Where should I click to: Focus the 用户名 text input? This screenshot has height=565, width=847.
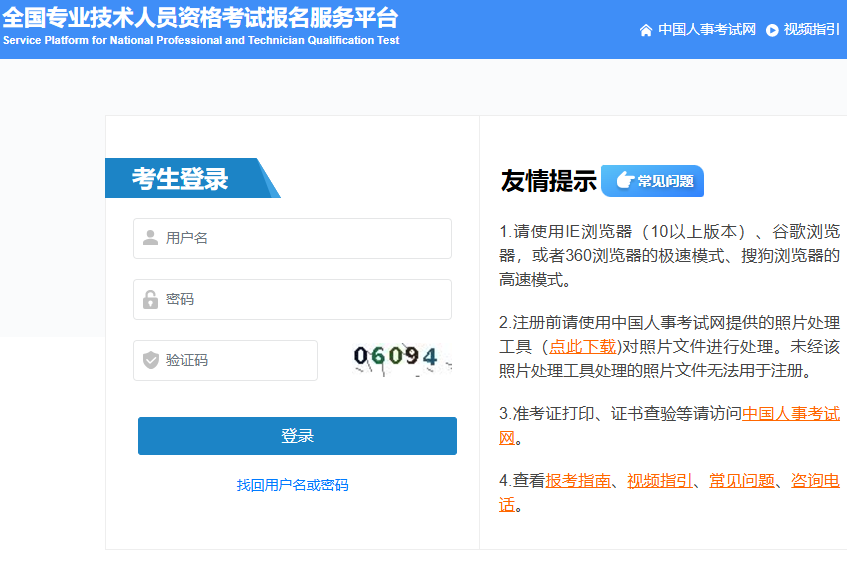(300, 238)
